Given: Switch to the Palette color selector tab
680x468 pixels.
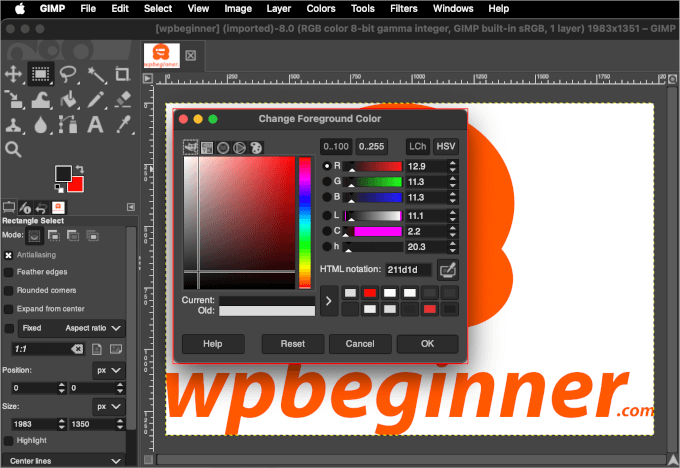Looking at the screenshot, I should [255, 148].
